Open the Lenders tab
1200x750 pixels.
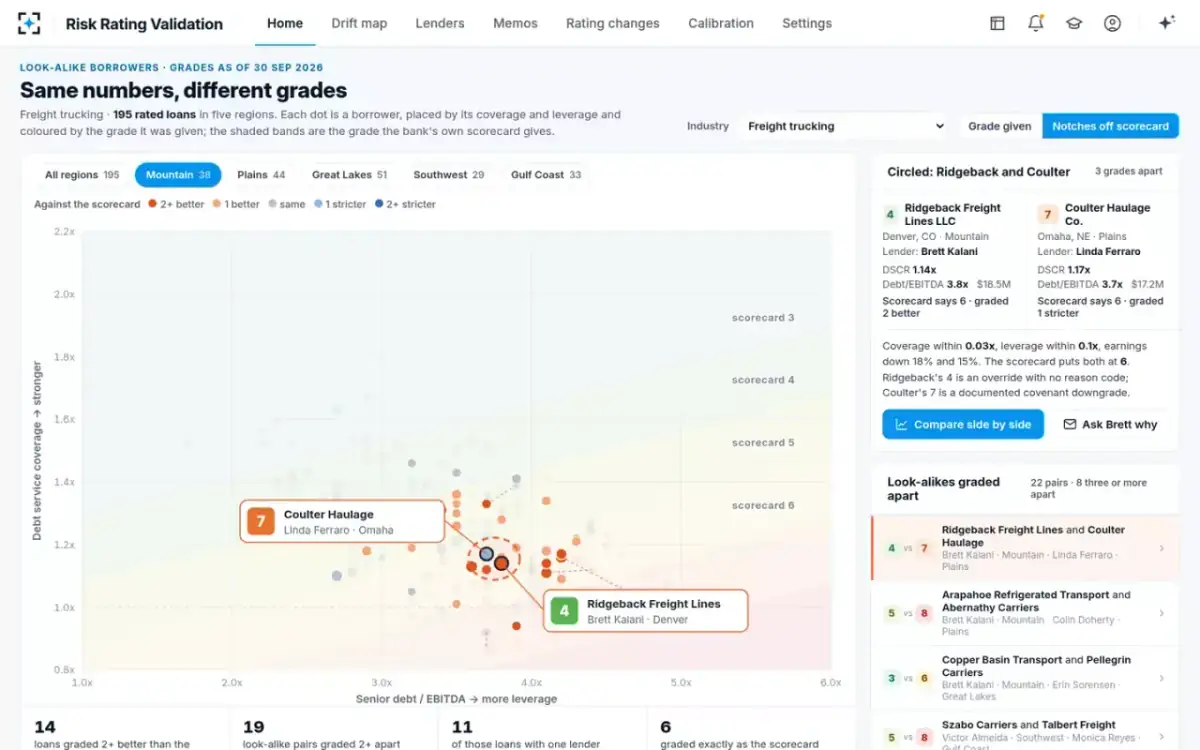(440, 23)
